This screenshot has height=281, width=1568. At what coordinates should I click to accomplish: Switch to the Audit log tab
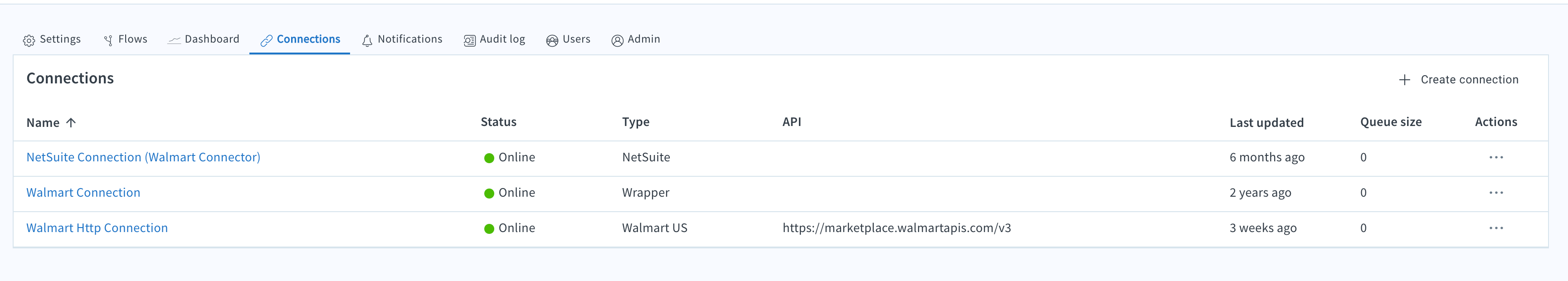pyautogui.click(x=494, y=39)
